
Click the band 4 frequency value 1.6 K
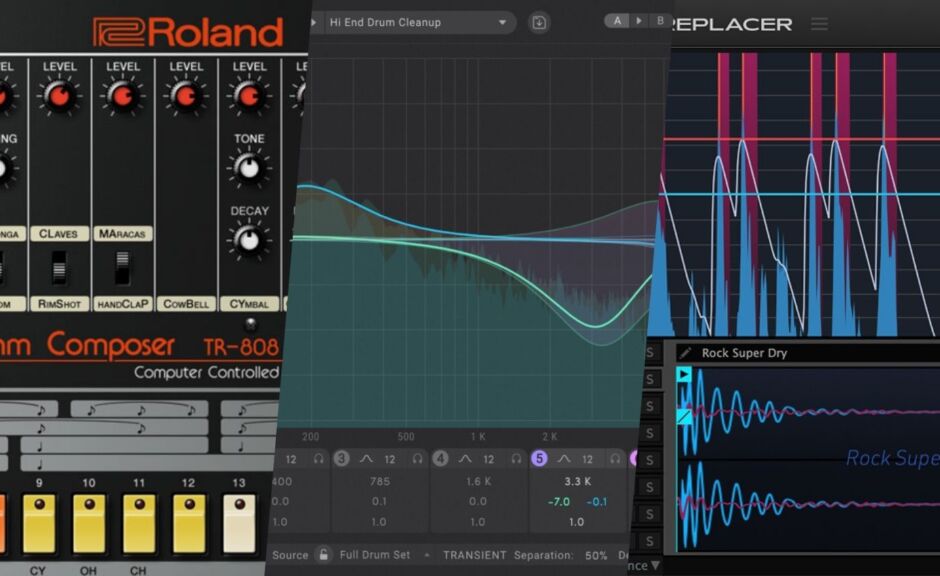pos(478,481)
